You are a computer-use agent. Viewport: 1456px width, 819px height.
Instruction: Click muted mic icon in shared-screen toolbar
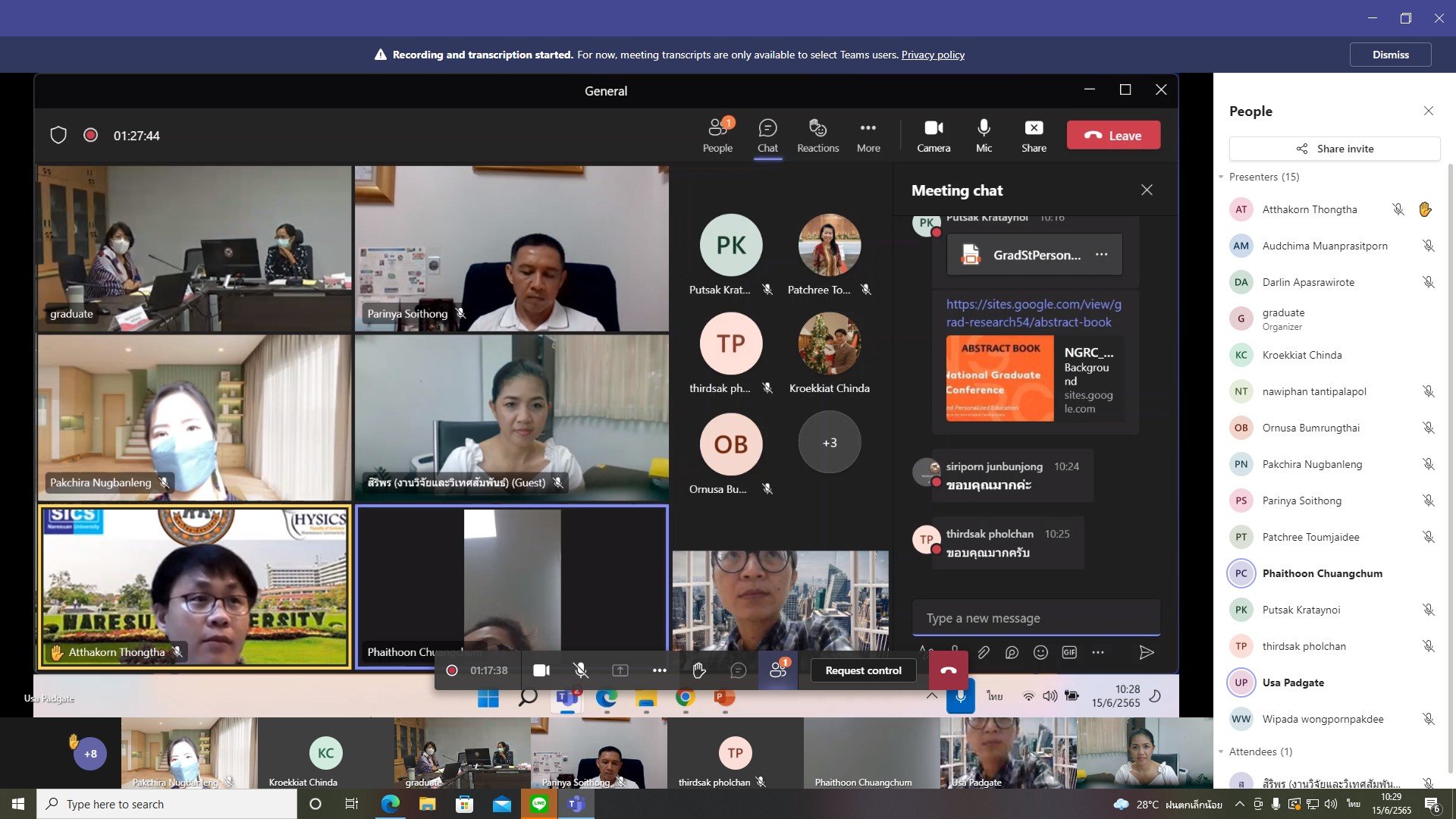click(x=580, y=670)
